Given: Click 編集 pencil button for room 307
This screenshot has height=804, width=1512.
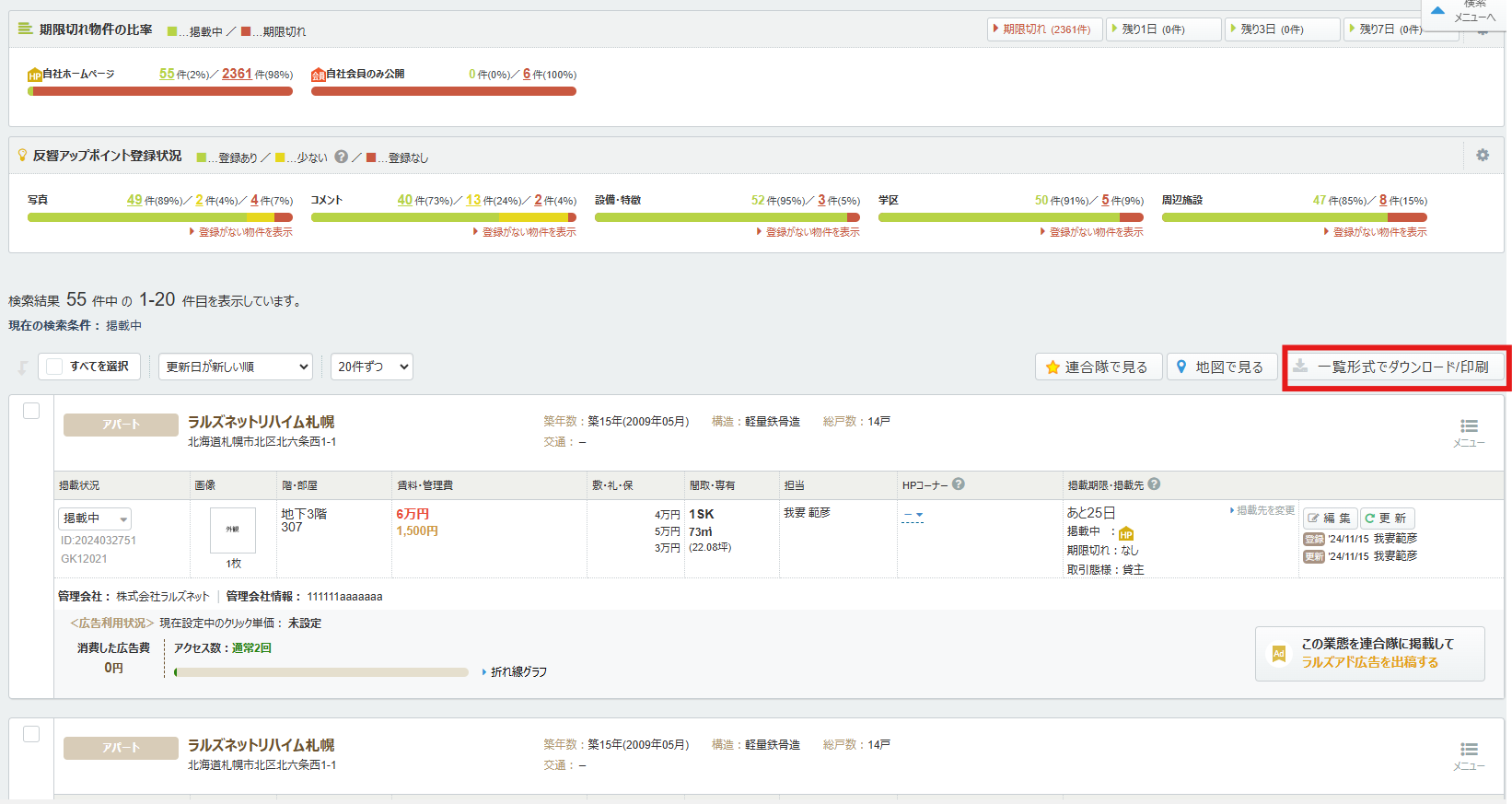Looking at the screenshot, I should [1330, 519].
